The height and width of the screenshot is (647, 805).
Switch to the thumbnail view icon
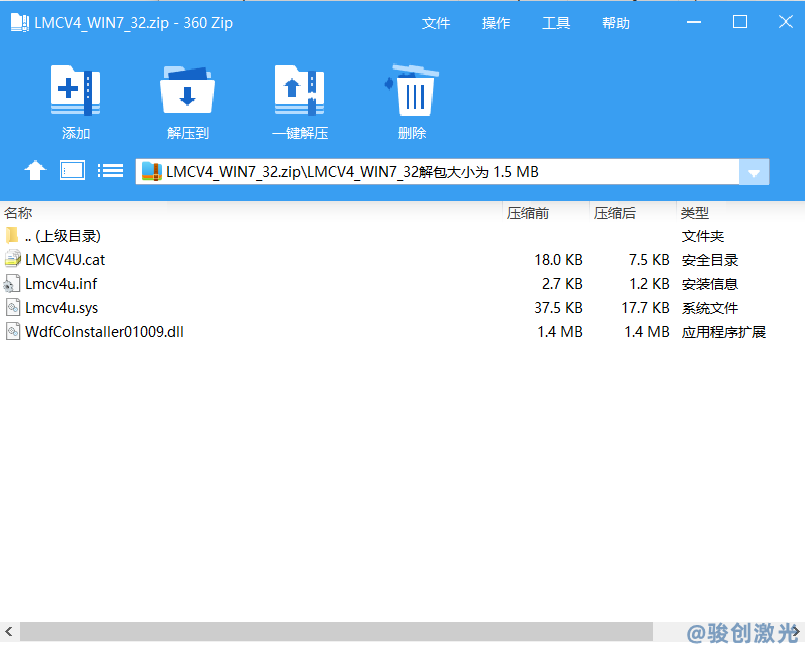click(72, 170)
